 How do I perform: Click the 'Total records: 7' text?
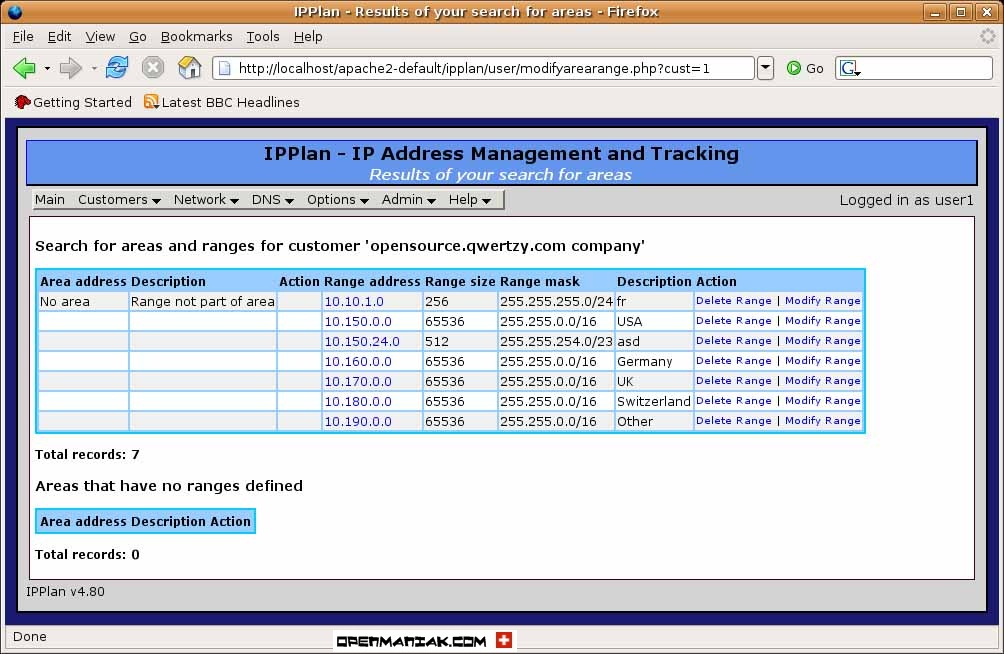87,454
